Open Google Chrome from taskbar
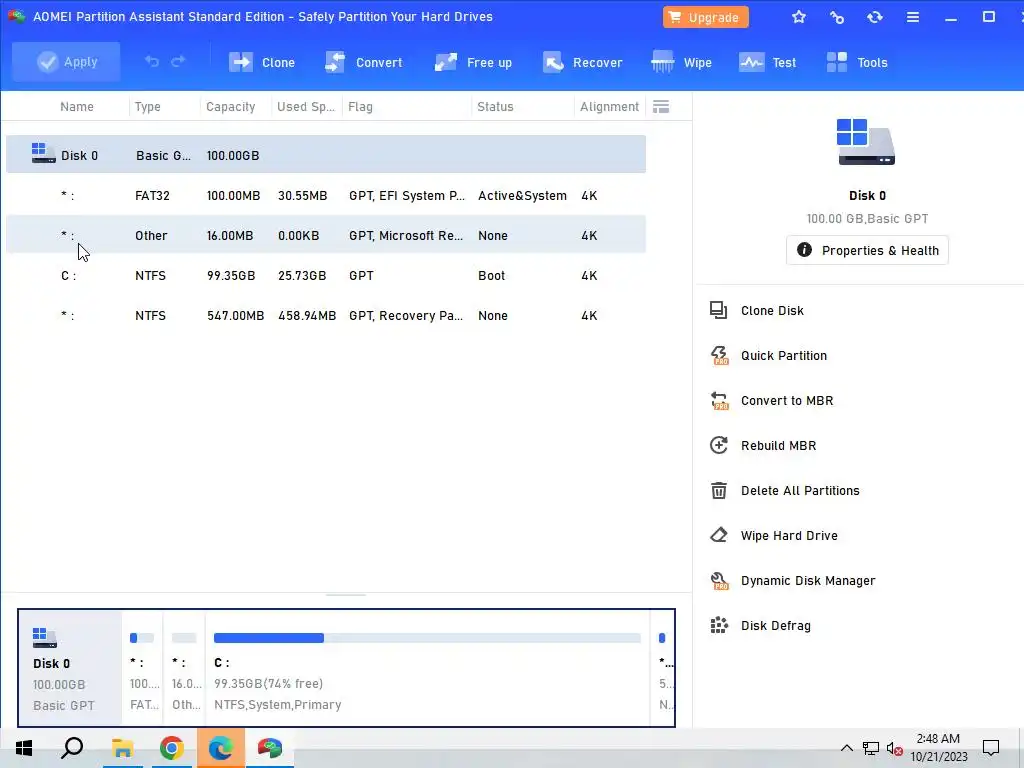The image size is (1024, 768). [171, 748]
